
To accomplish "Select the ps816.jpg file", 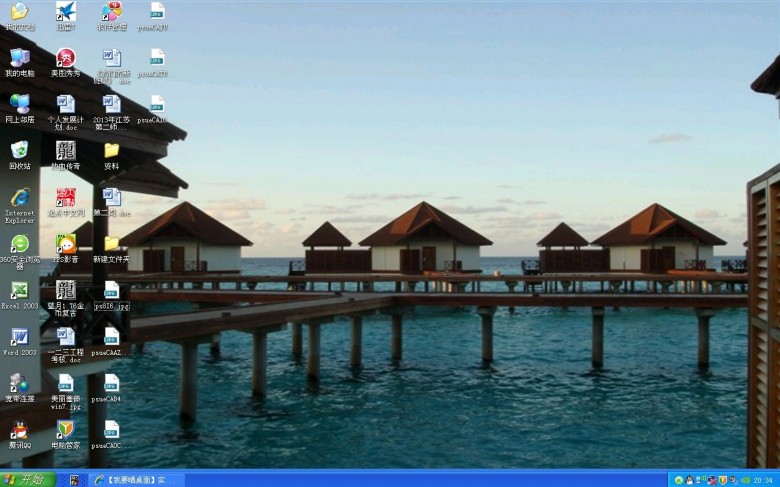I will (111, 292).
